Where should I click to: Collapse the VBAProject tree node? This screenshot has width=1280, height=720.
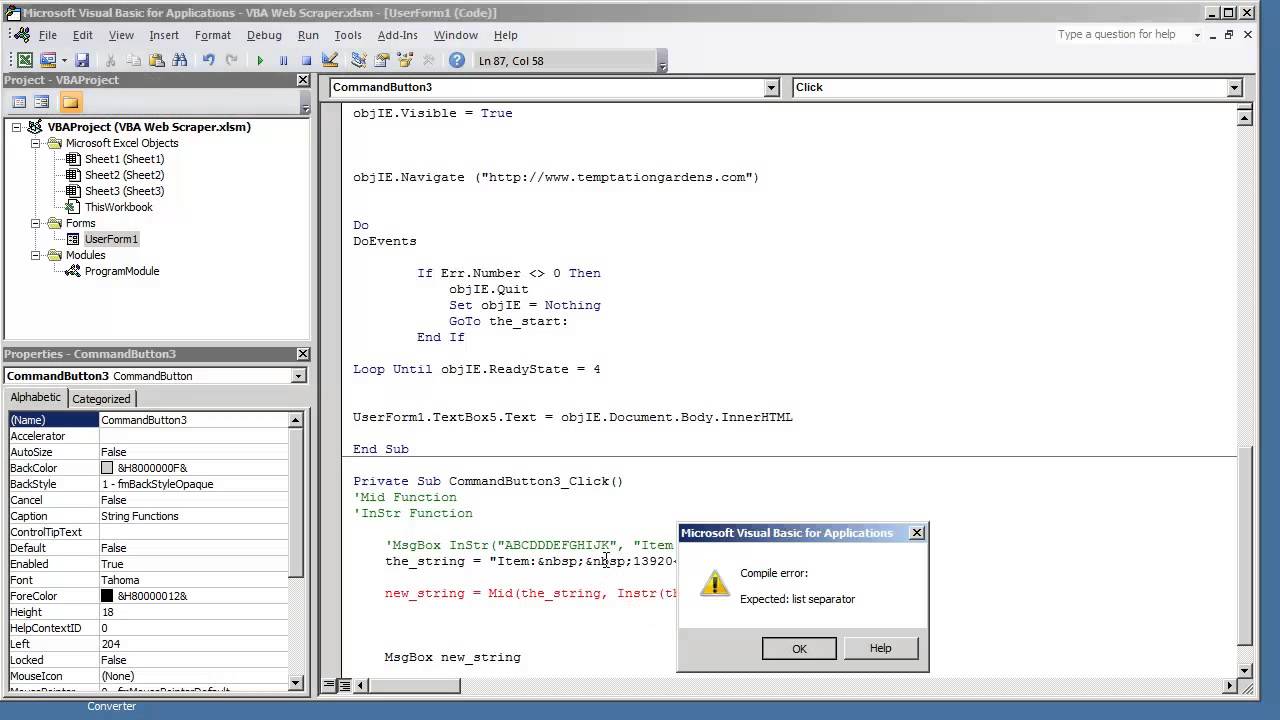tap(17, 127)
